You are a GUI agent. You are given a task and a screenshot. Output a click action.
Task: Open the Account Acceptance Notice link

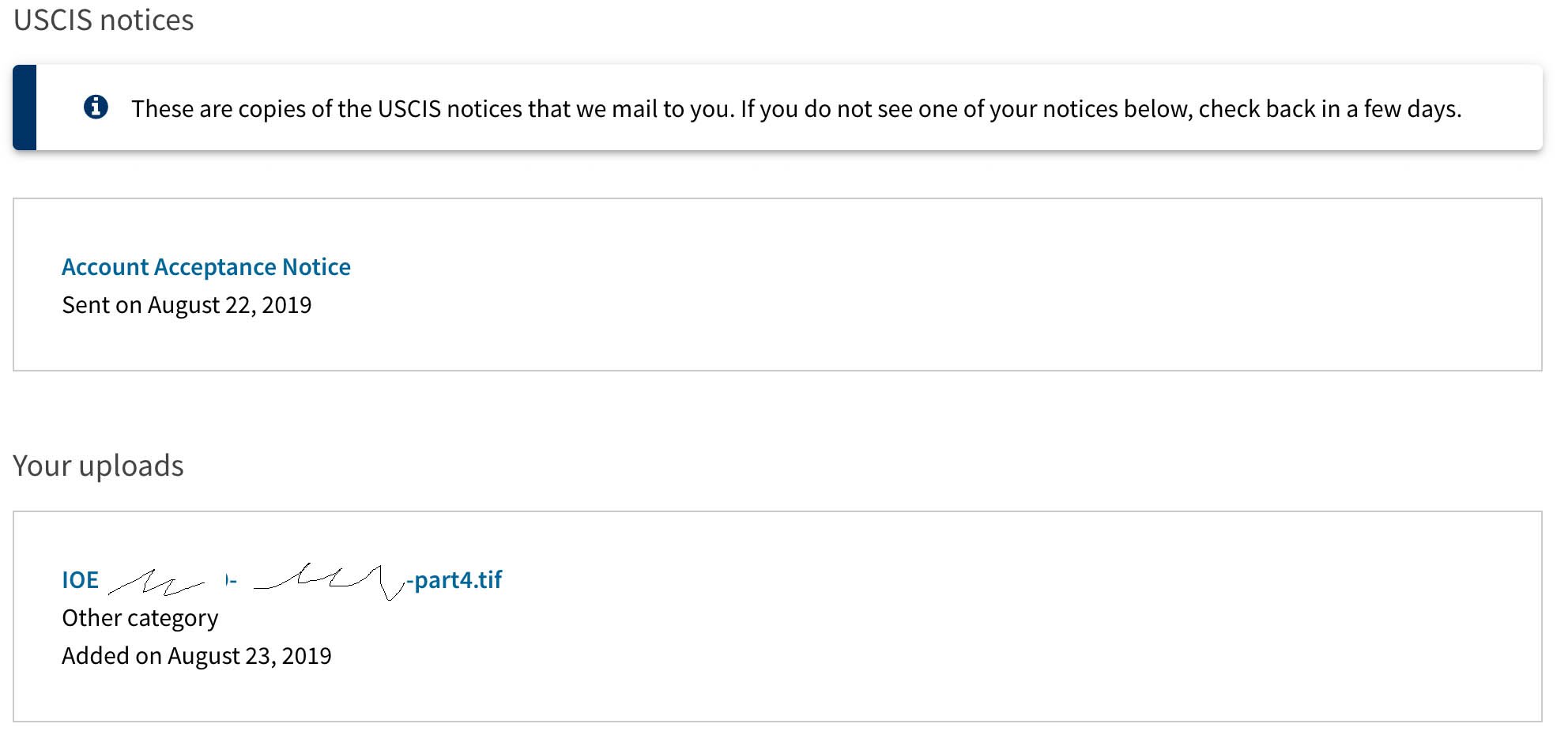(206, 267)
